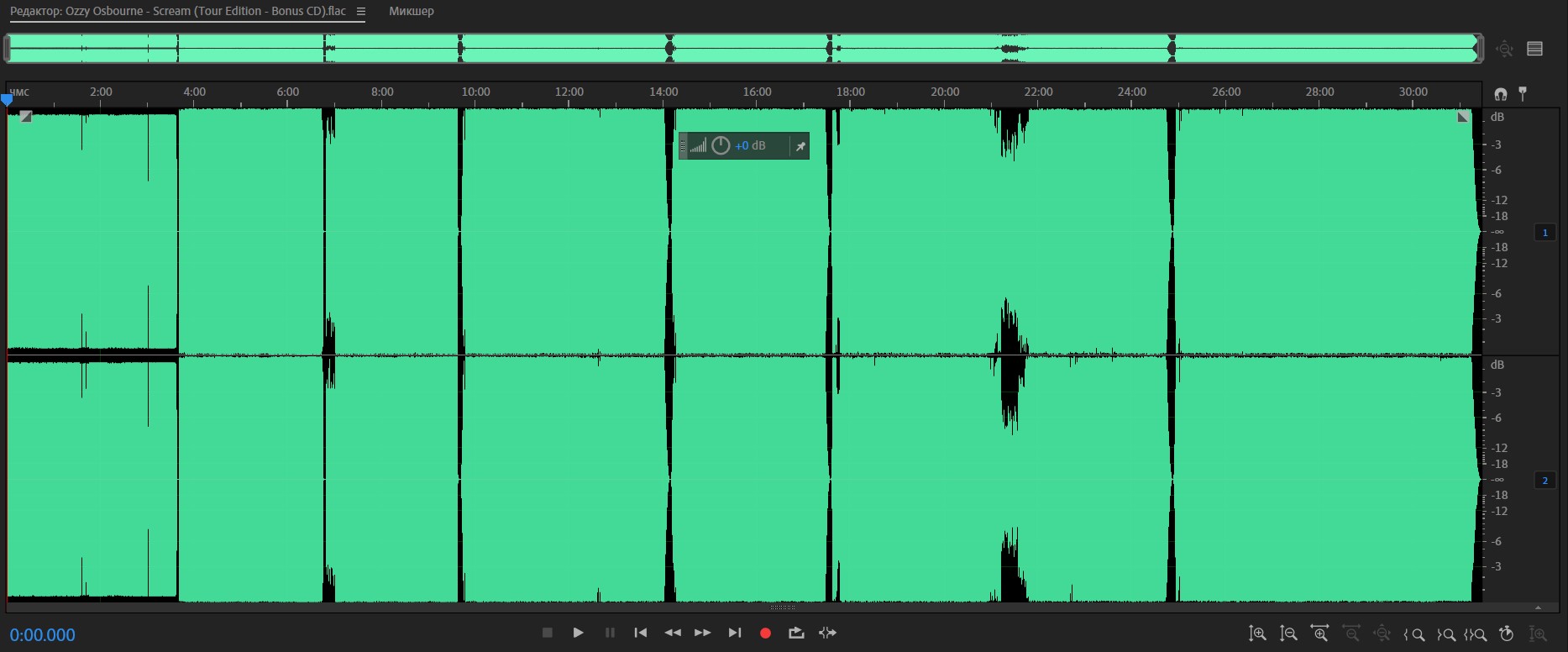1568x652 pixels.
Task: Zoom in at selection In point
Action: 1413,634
